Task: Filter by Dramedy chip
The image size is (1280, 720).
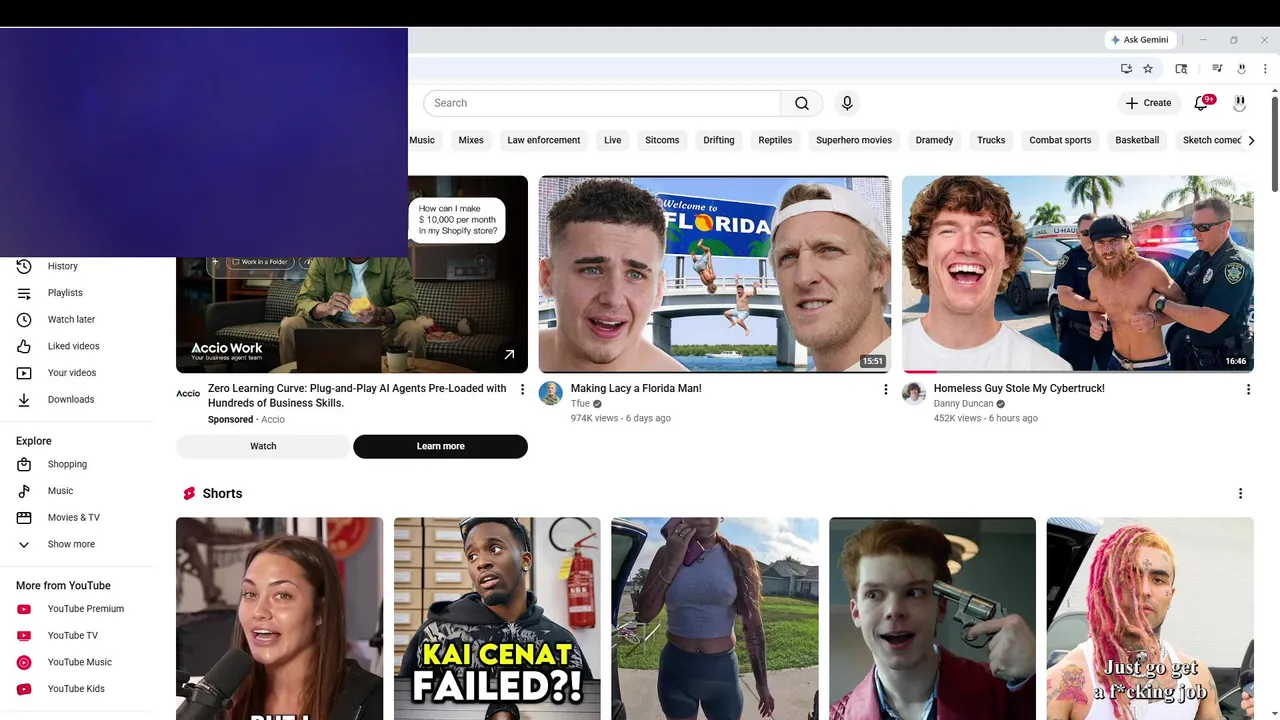Action: pos(934,140)
